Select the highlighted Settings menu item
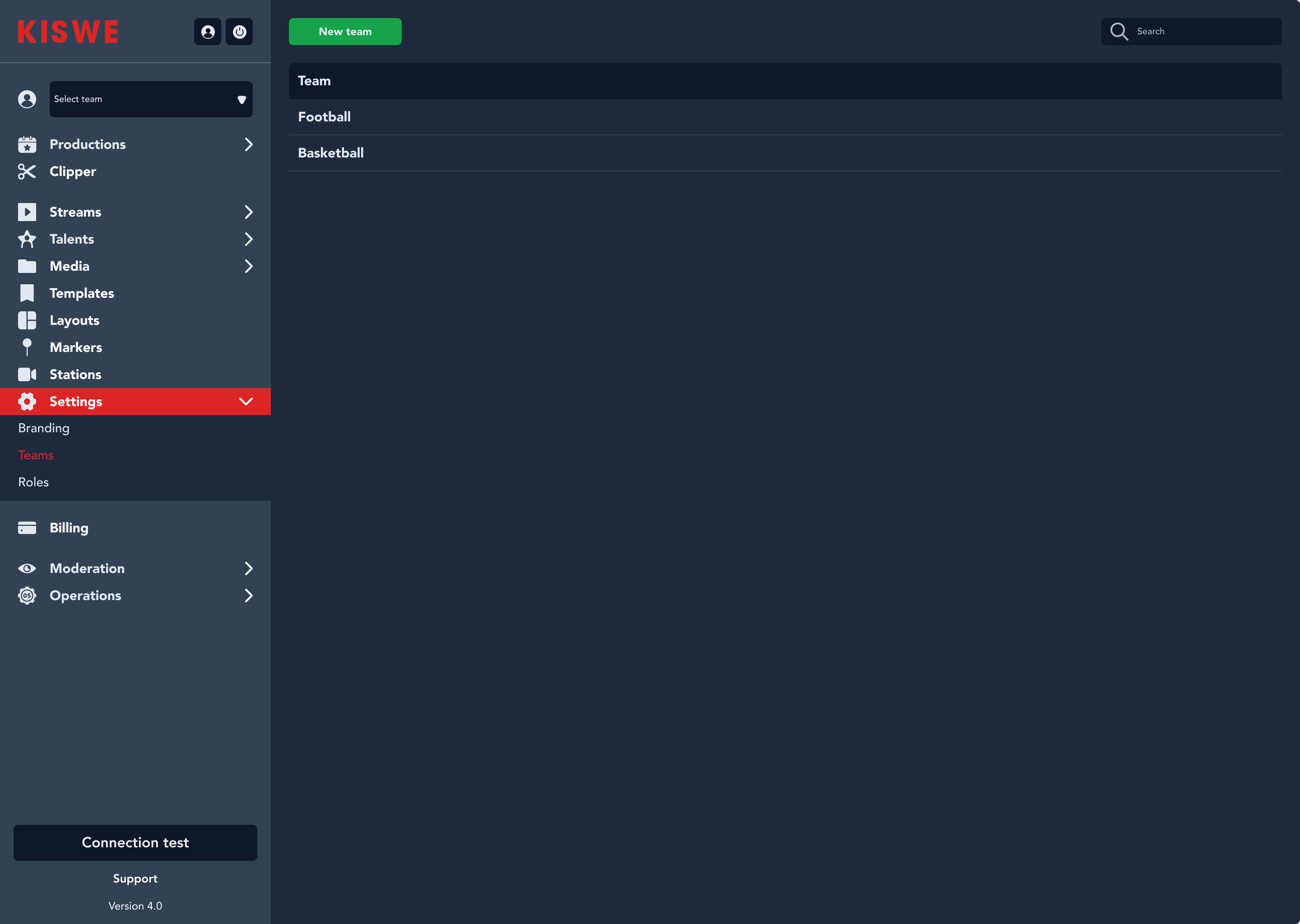 [135, 402]
